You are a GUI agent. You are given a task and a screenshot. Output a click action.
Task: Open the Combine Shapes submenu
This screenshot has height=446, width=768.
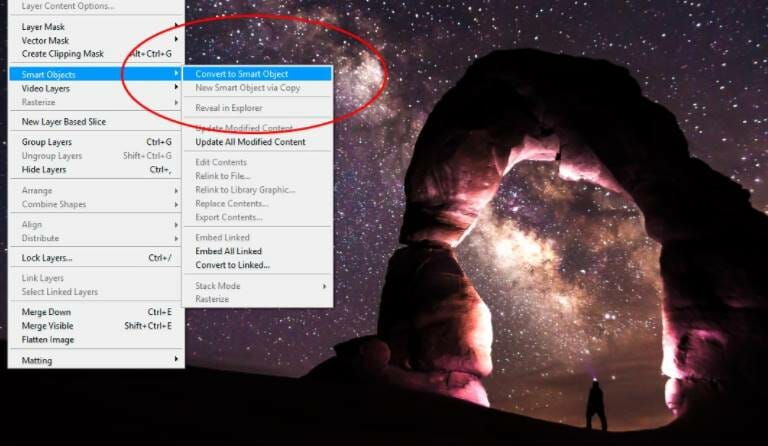(96, 204)
